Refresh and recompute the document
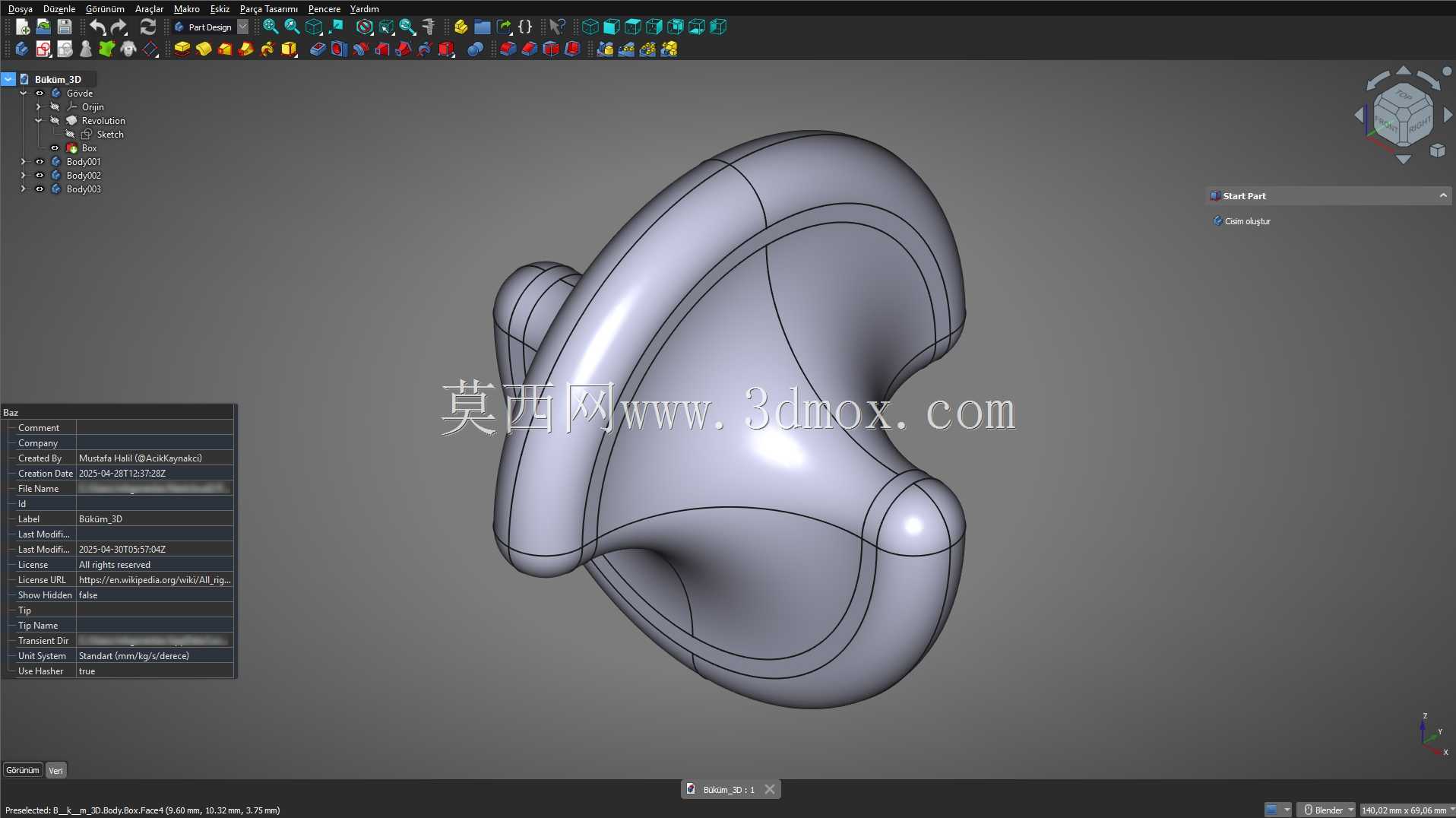1456x818 pixels. [148, 27]
